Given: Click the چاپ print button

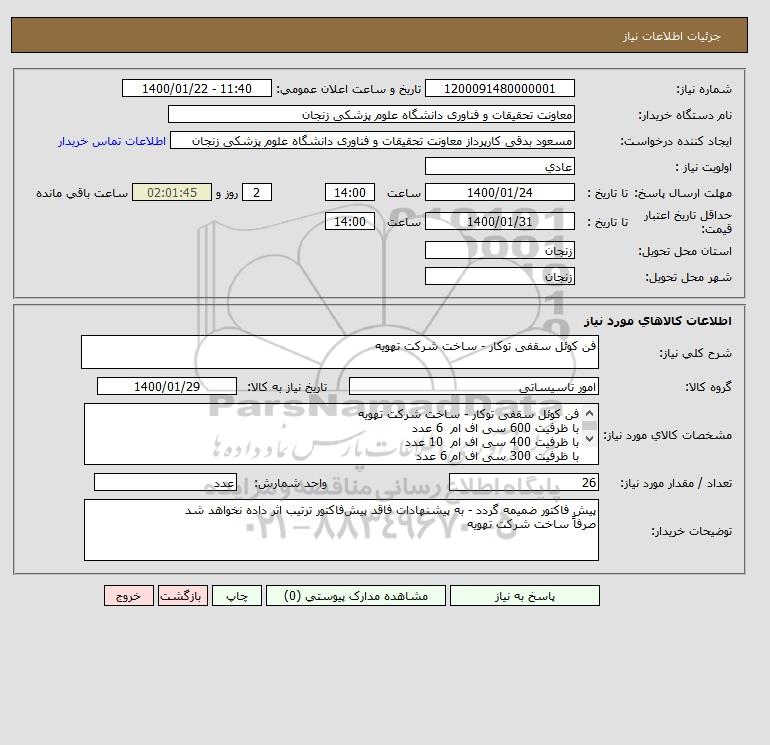Looking at the screenshot, I should 237,596.
